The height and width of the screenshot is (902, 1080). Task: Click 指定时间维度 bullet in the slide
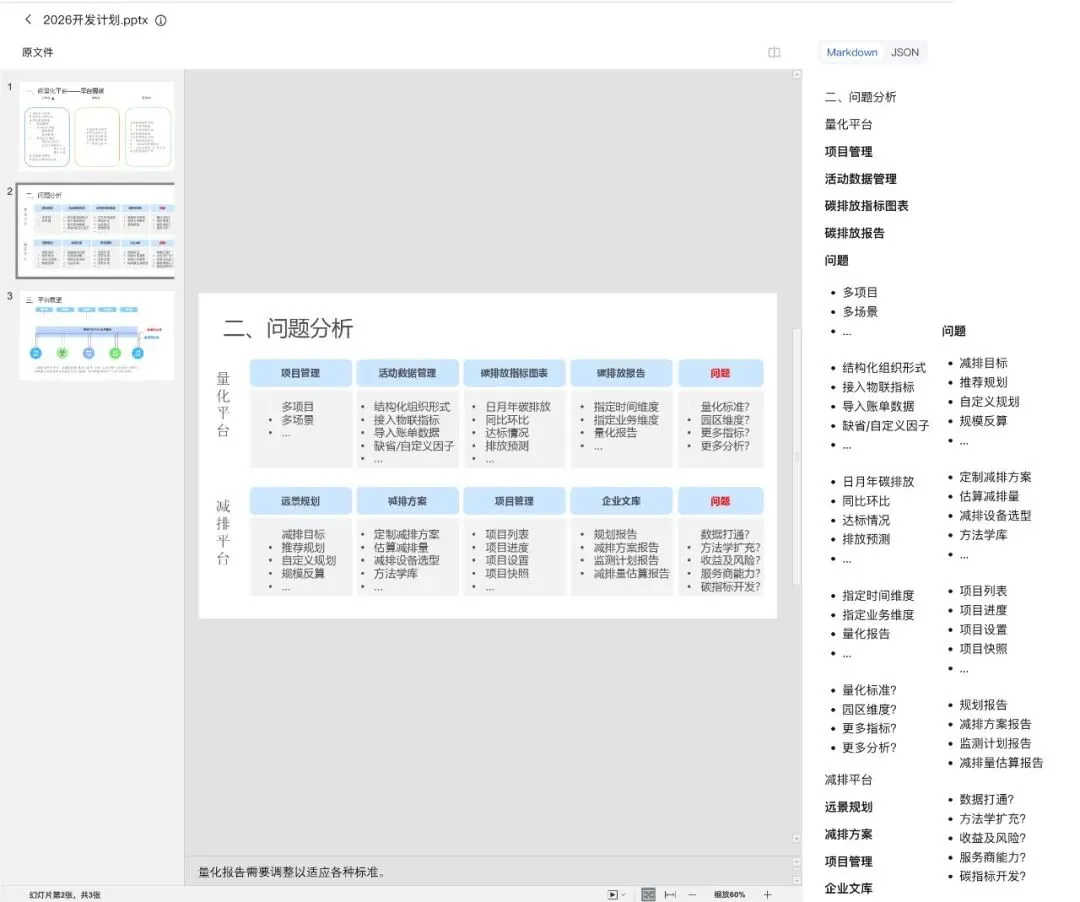(x=626, y=407)
